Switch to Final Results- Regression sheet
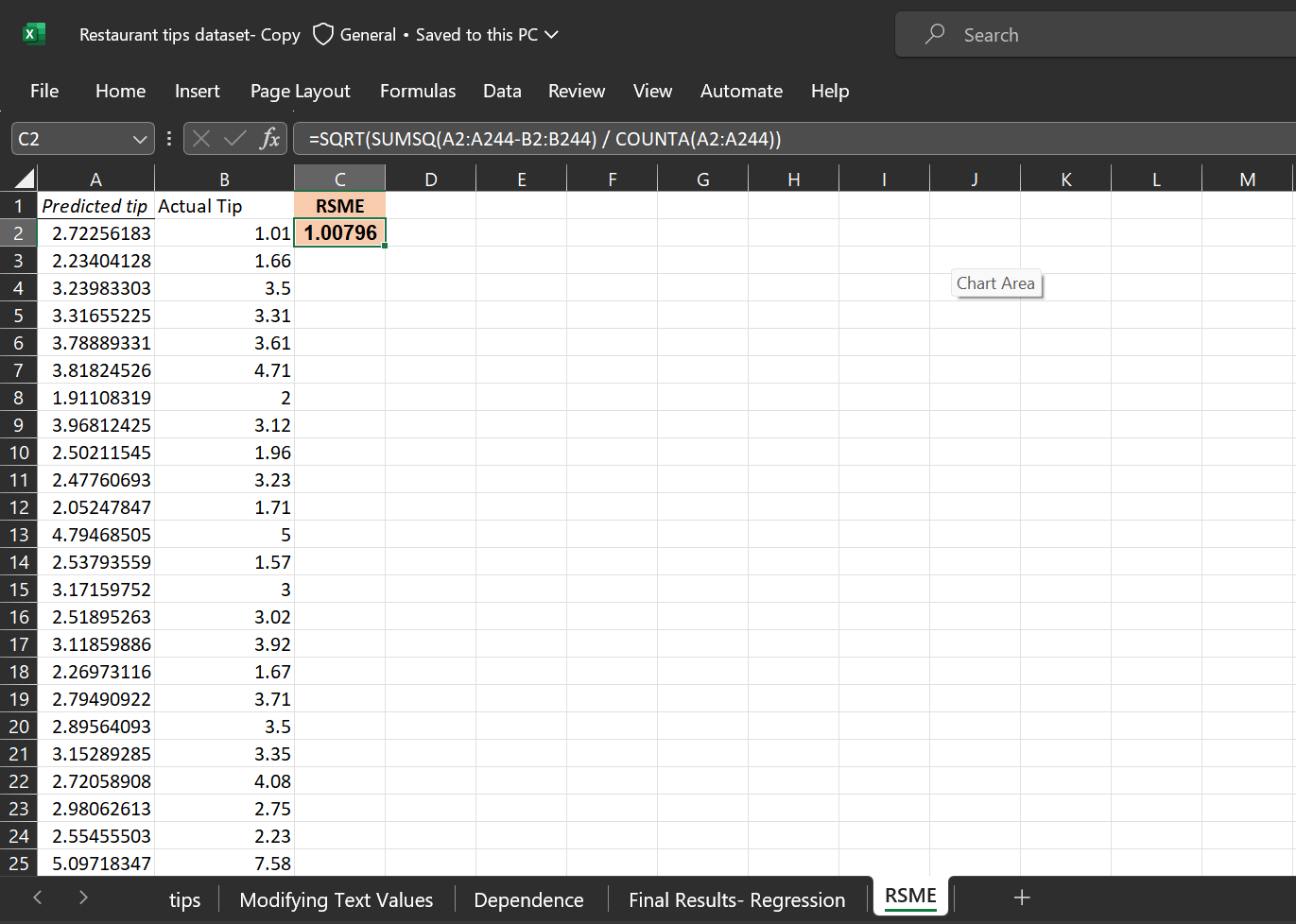The width and height of the screenshot is (1296, 924). pos(736,900)
